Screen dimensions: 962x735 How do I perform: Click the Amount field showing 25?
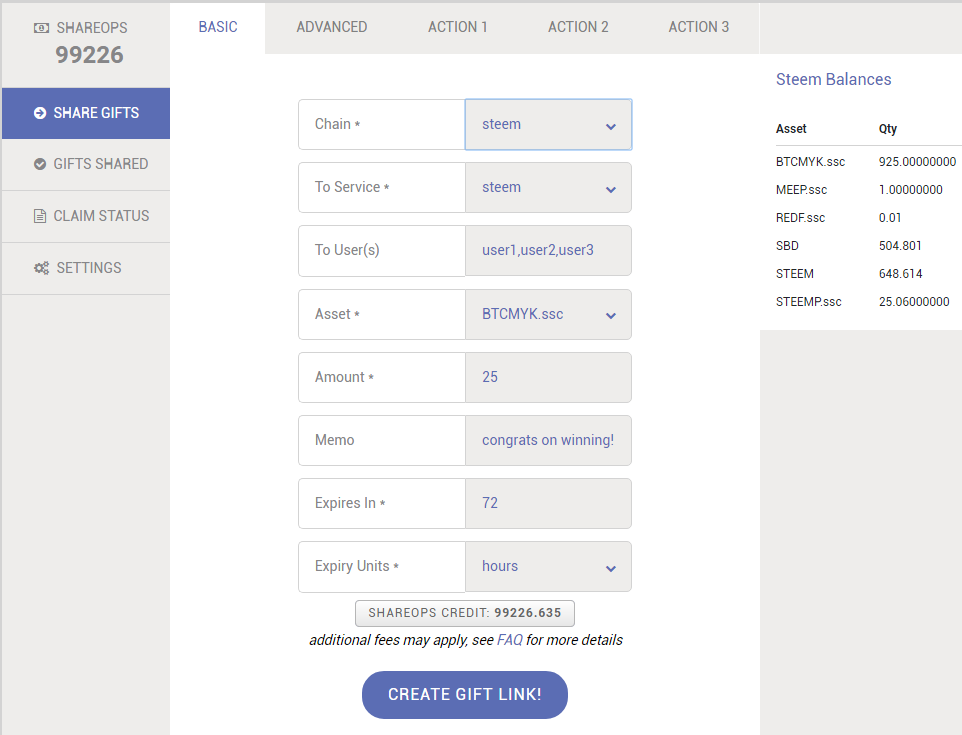(x=548, y=377)
